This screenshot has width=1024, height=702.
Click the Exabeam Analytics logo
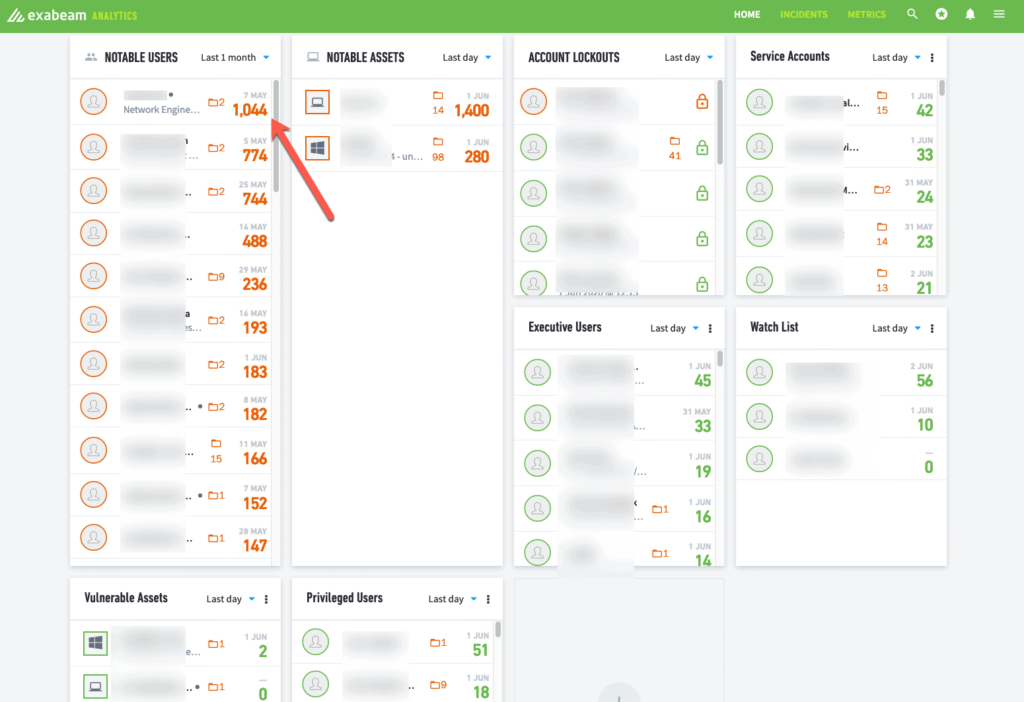[x=72, y=16]
